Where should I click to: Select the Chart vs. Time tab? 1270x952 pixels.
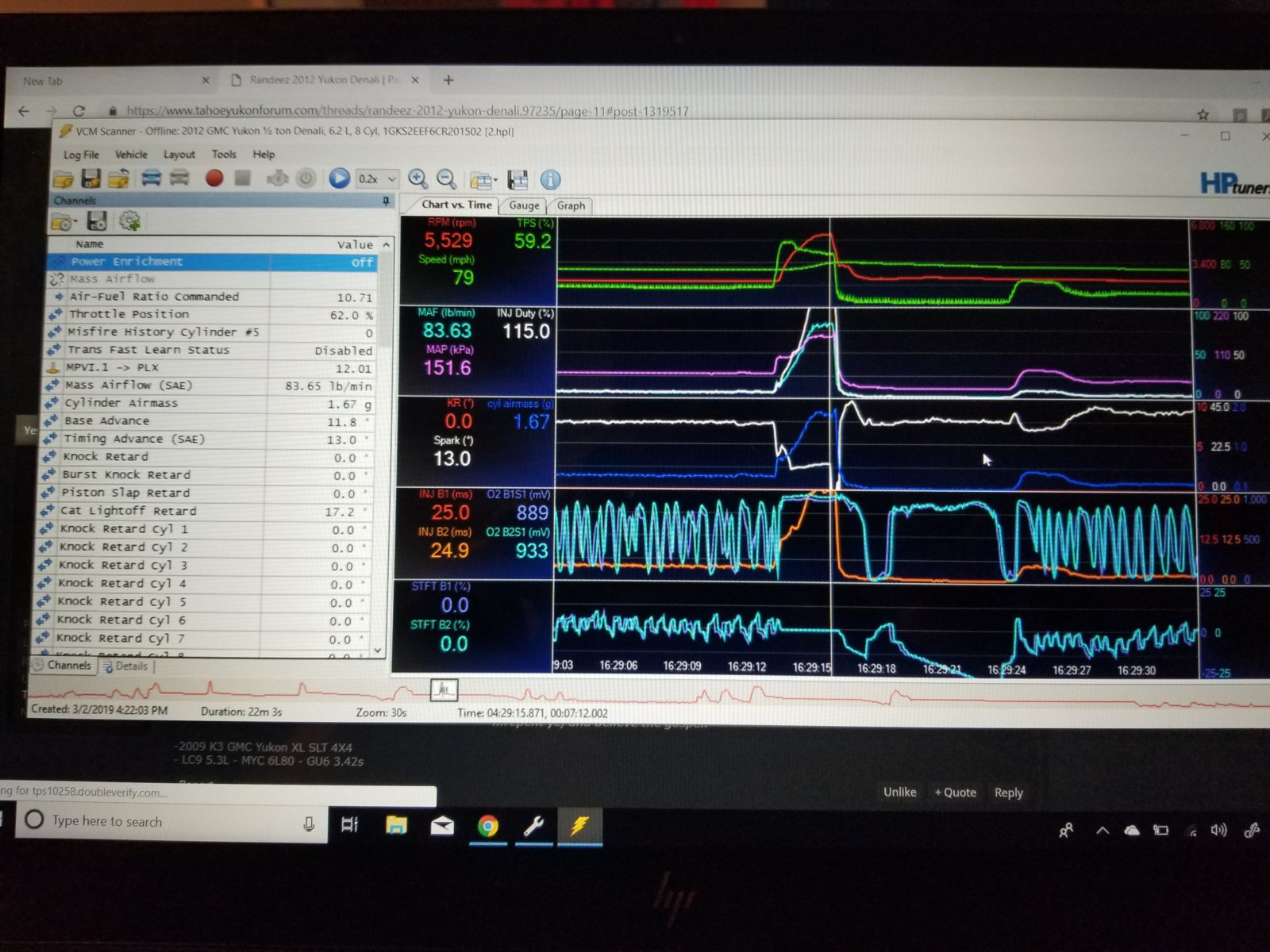pos(456,205)
